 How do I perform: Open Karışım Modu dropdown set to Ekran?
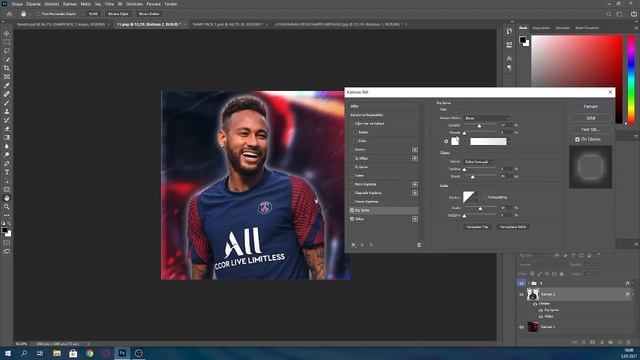coord(487,118)
